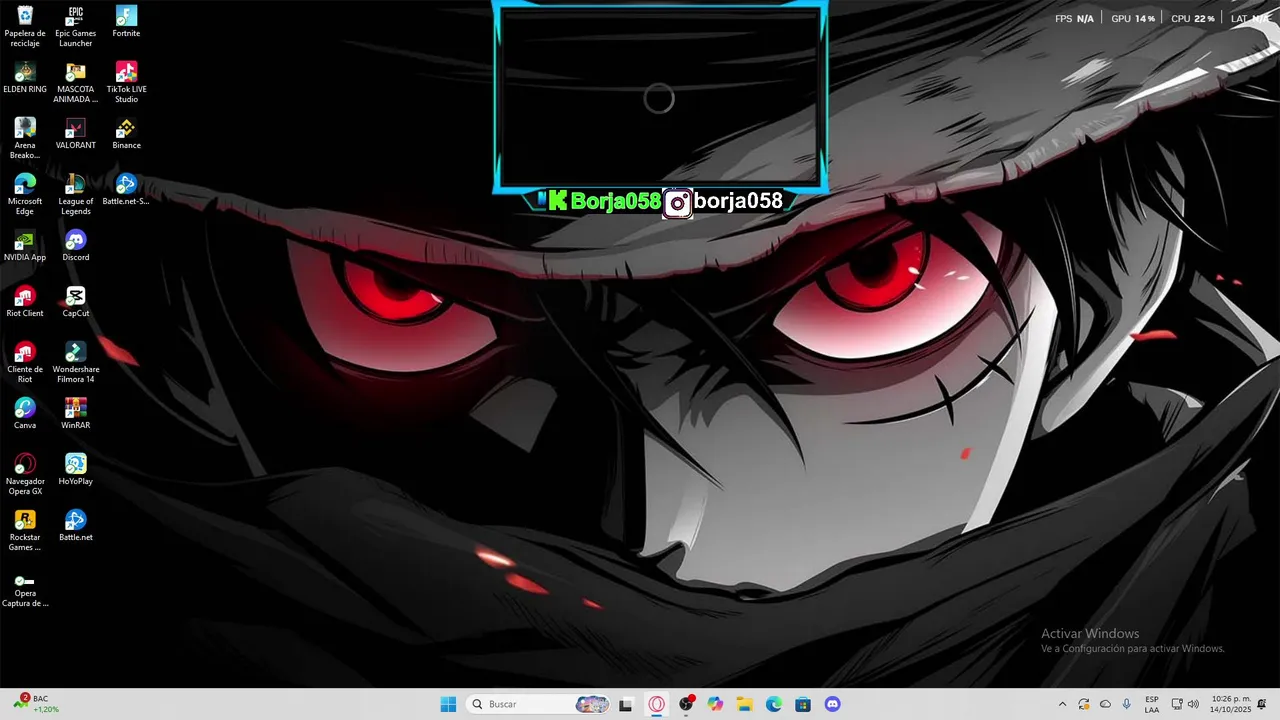The height and width of the screenshot is (720, 1280).
Task: Click the VALORANT desktop shortcut
Action: coord(76,133)
